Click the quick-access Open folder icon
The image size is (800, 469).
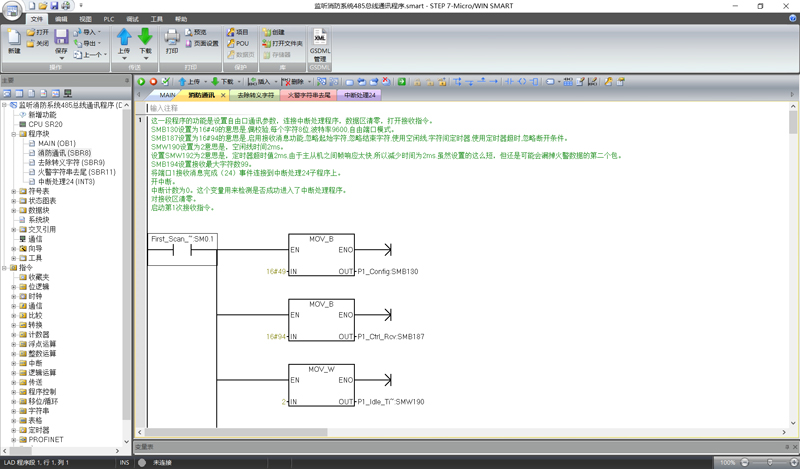coord(43,6)
